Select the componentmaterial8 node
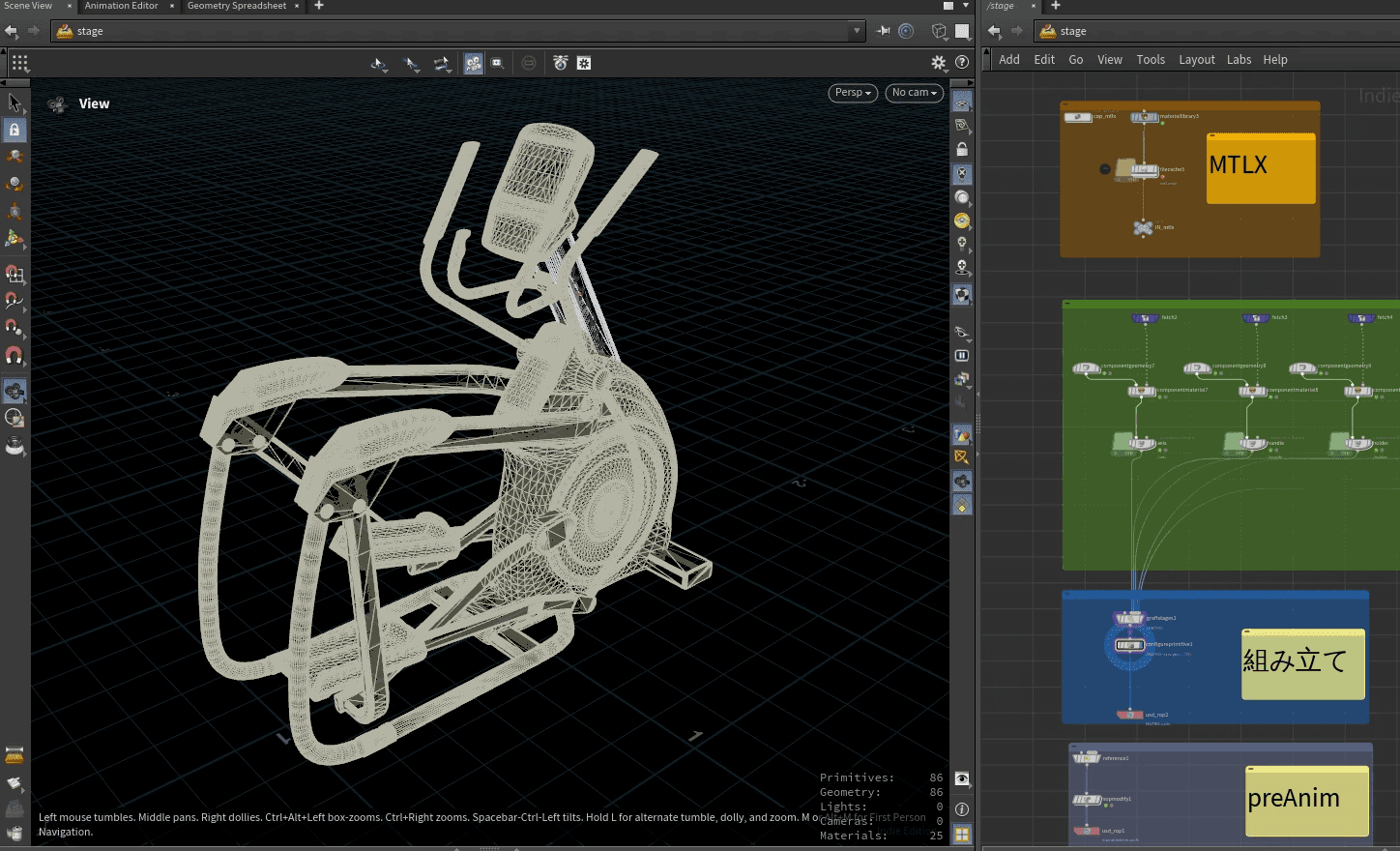 click(x=1253, y=391)
